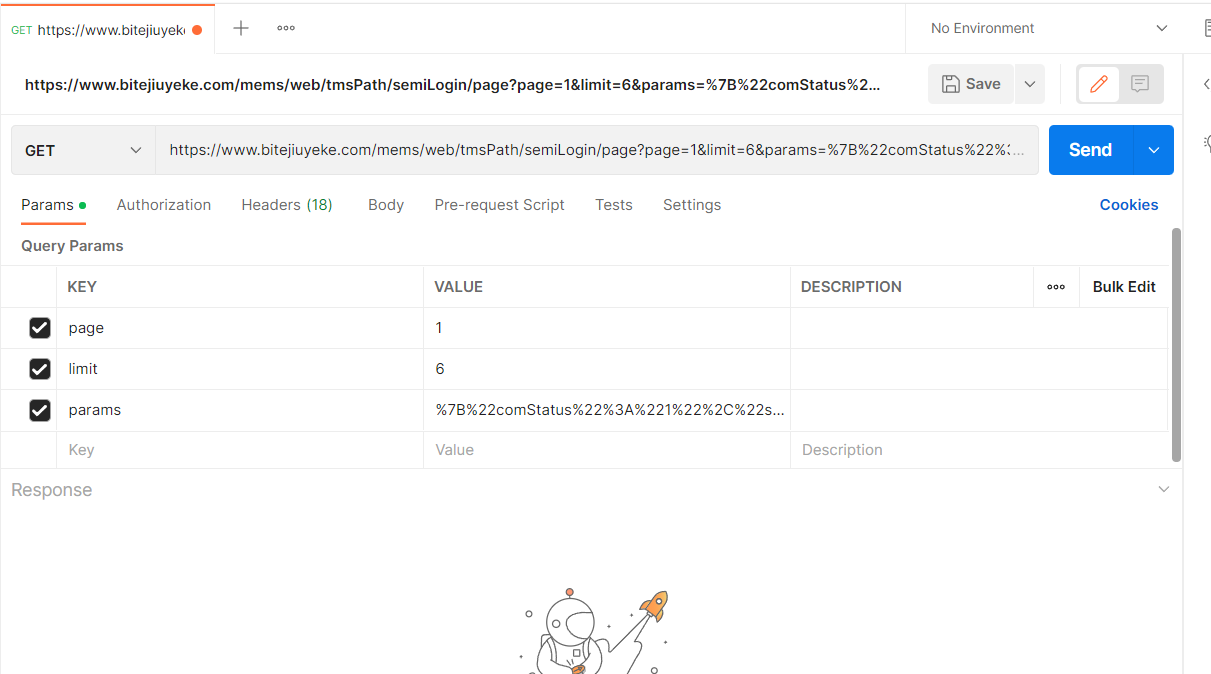This screenshot has width=1211, height=674.
Task: Click the Save button
Action: coord(971,84)
